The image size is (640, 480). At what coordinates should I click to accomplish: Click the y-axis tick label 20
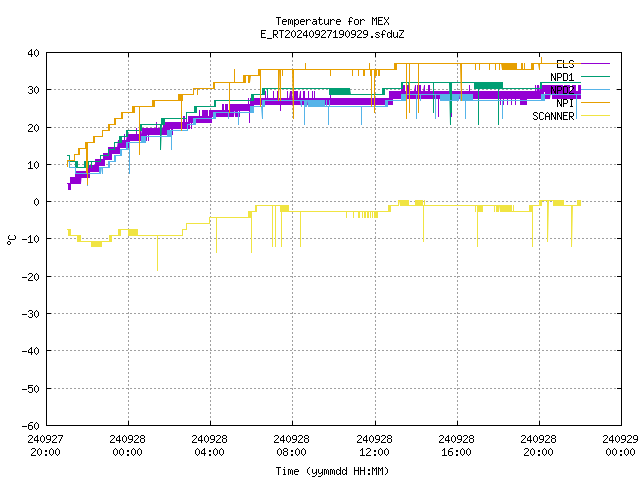click(x=33, y=128)
